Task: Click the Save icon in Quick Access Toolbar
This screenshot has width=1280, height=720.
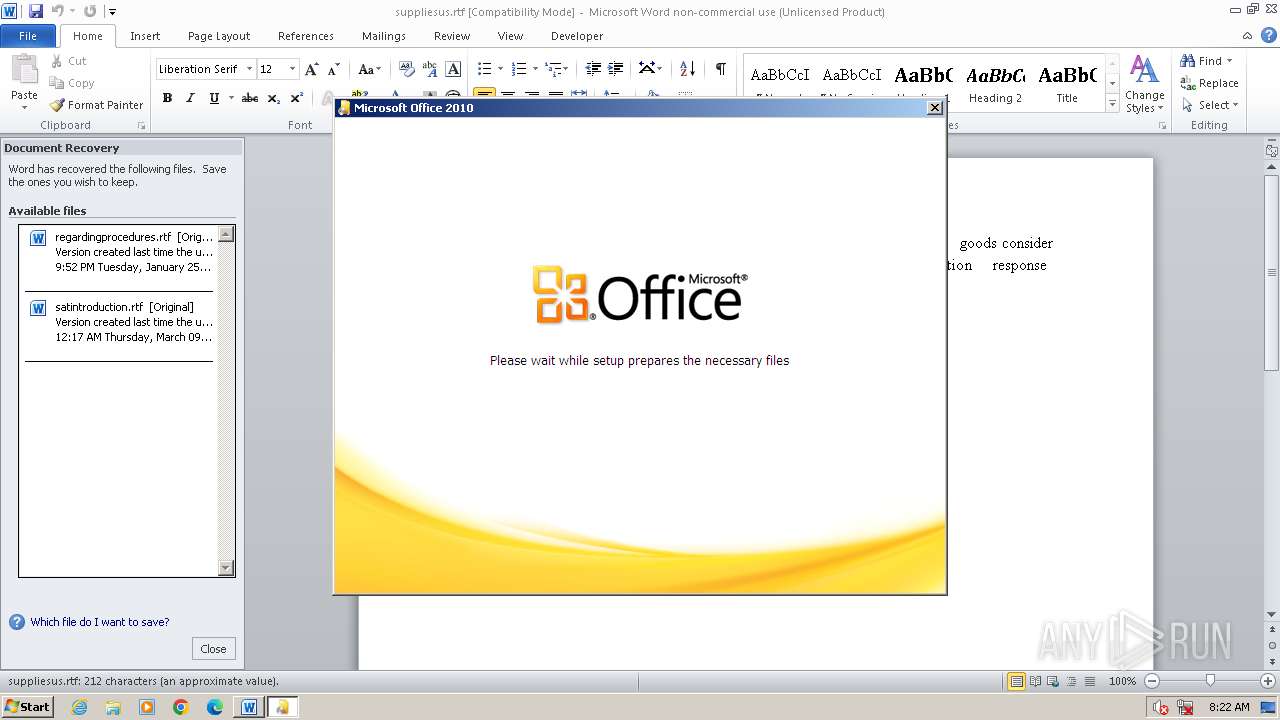Action: point(36,11)
